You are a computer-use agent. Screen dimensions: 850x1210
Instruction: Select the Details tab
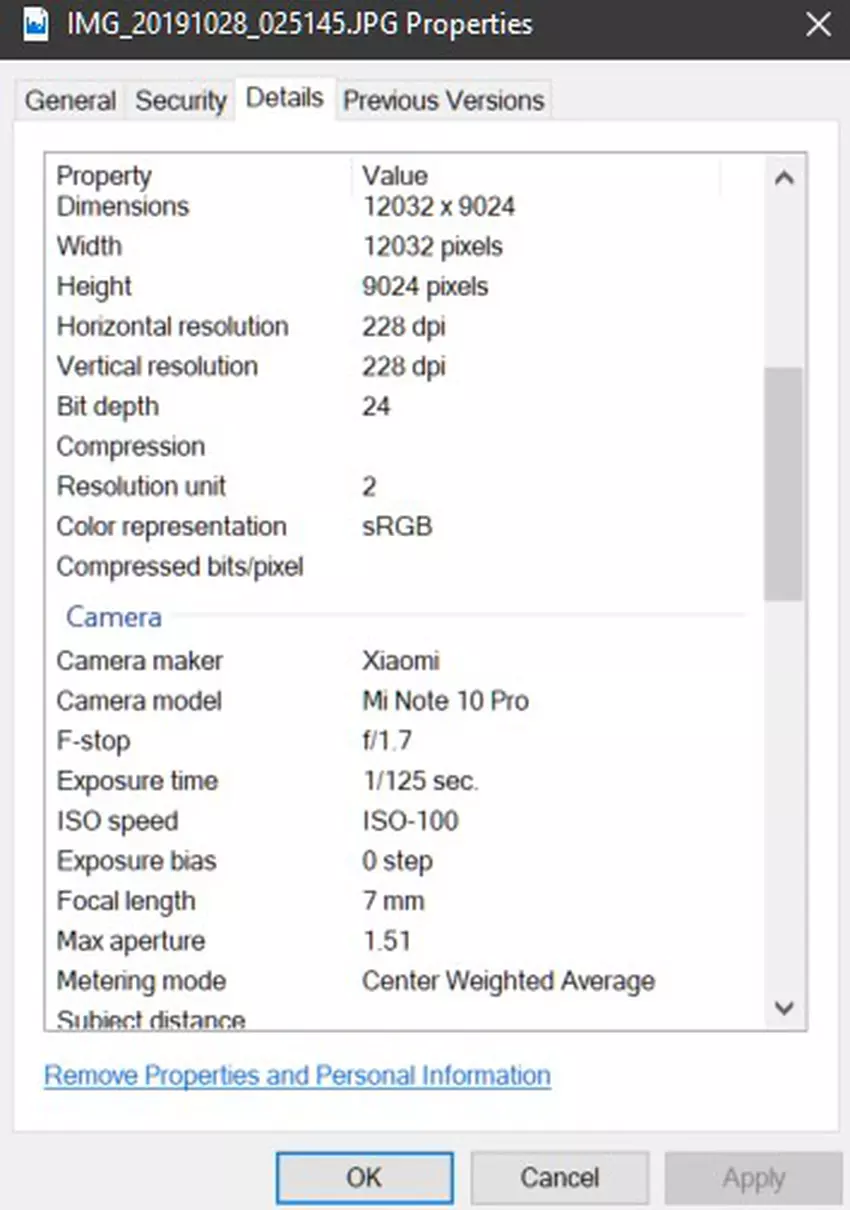284,98
